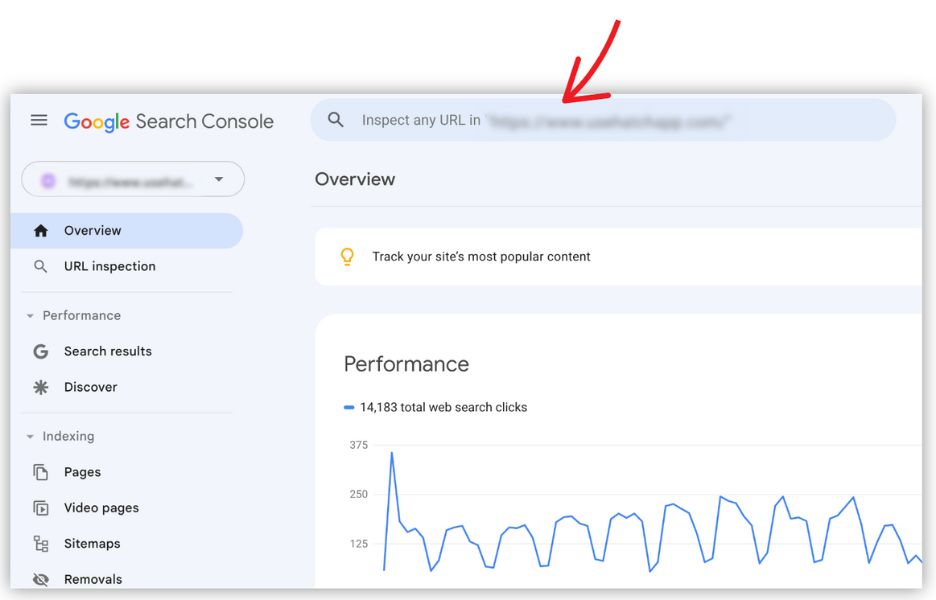
Task: Click the Removals crossed-eye icon
Action: tap(41, 579)
